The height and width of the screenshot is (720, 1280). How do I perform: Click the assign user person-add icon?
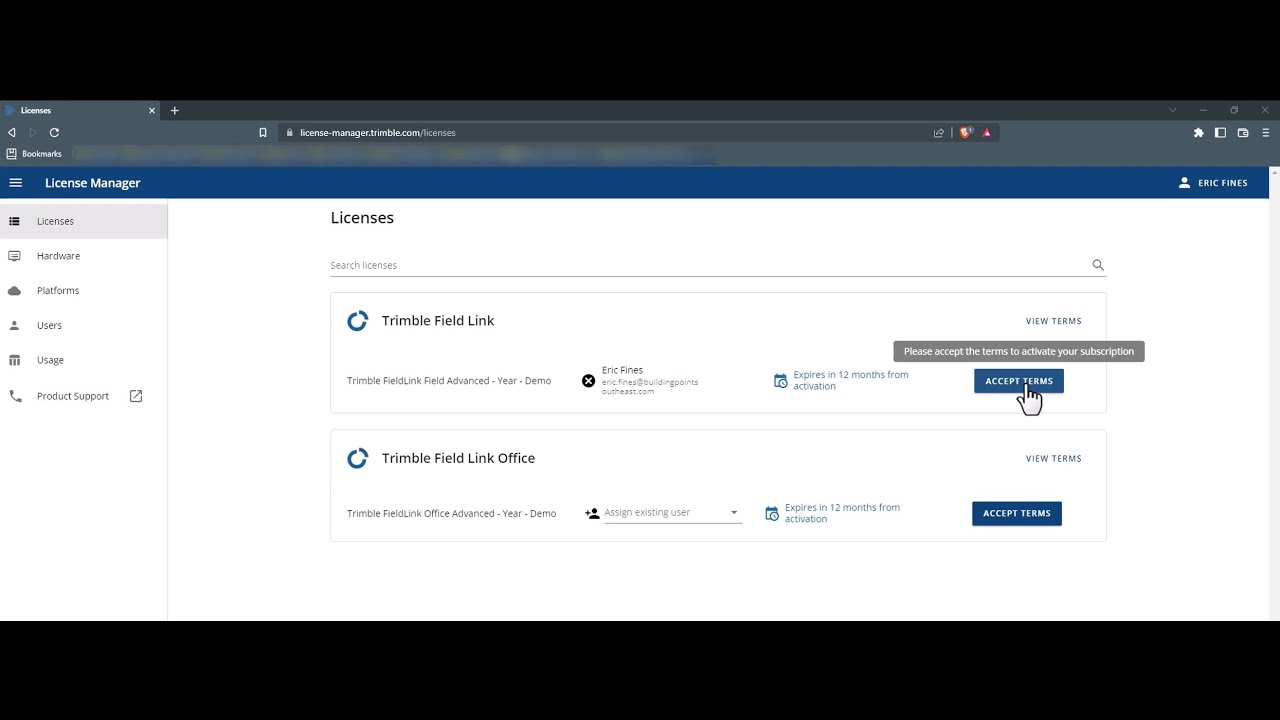[592, 513]
